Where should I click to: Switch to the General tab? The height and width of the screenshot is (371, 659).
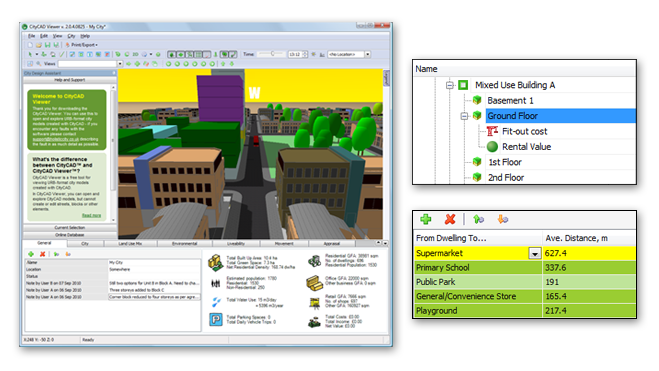pyautogui.click(x=44, y=243)
